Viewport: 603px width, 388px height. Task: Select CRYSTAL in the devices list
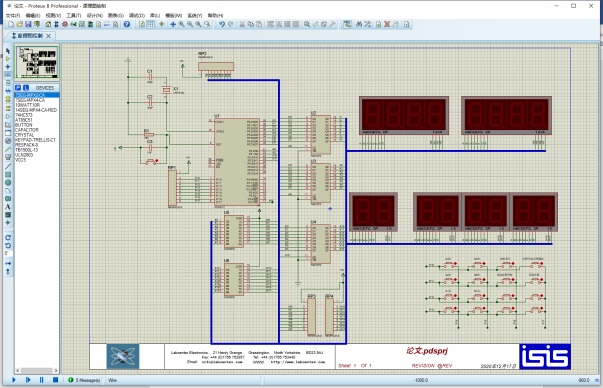pyautogui.click(x=25, y=135)
